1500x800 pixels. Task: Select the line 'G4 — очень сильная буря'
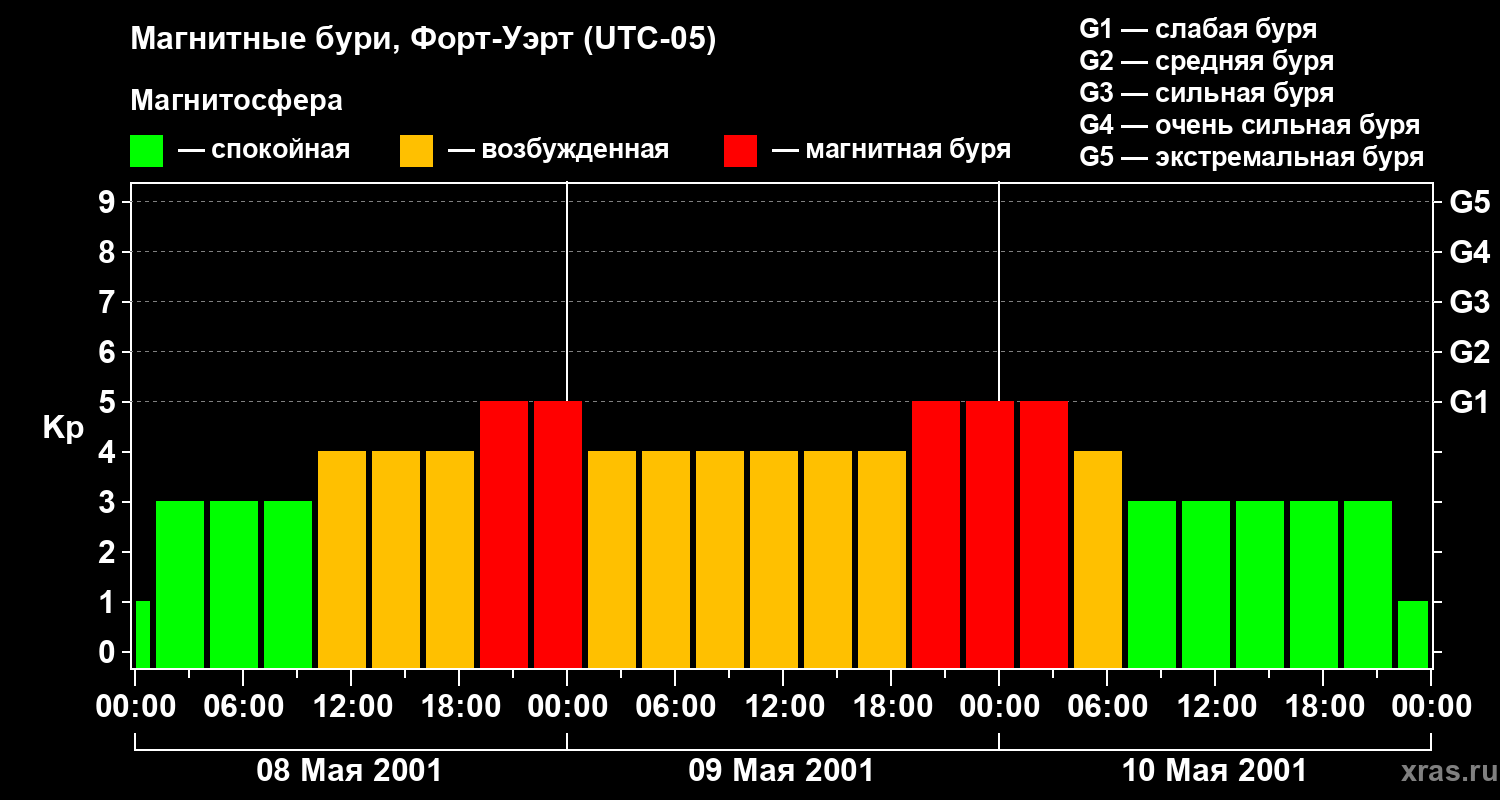click(1250, 125)
